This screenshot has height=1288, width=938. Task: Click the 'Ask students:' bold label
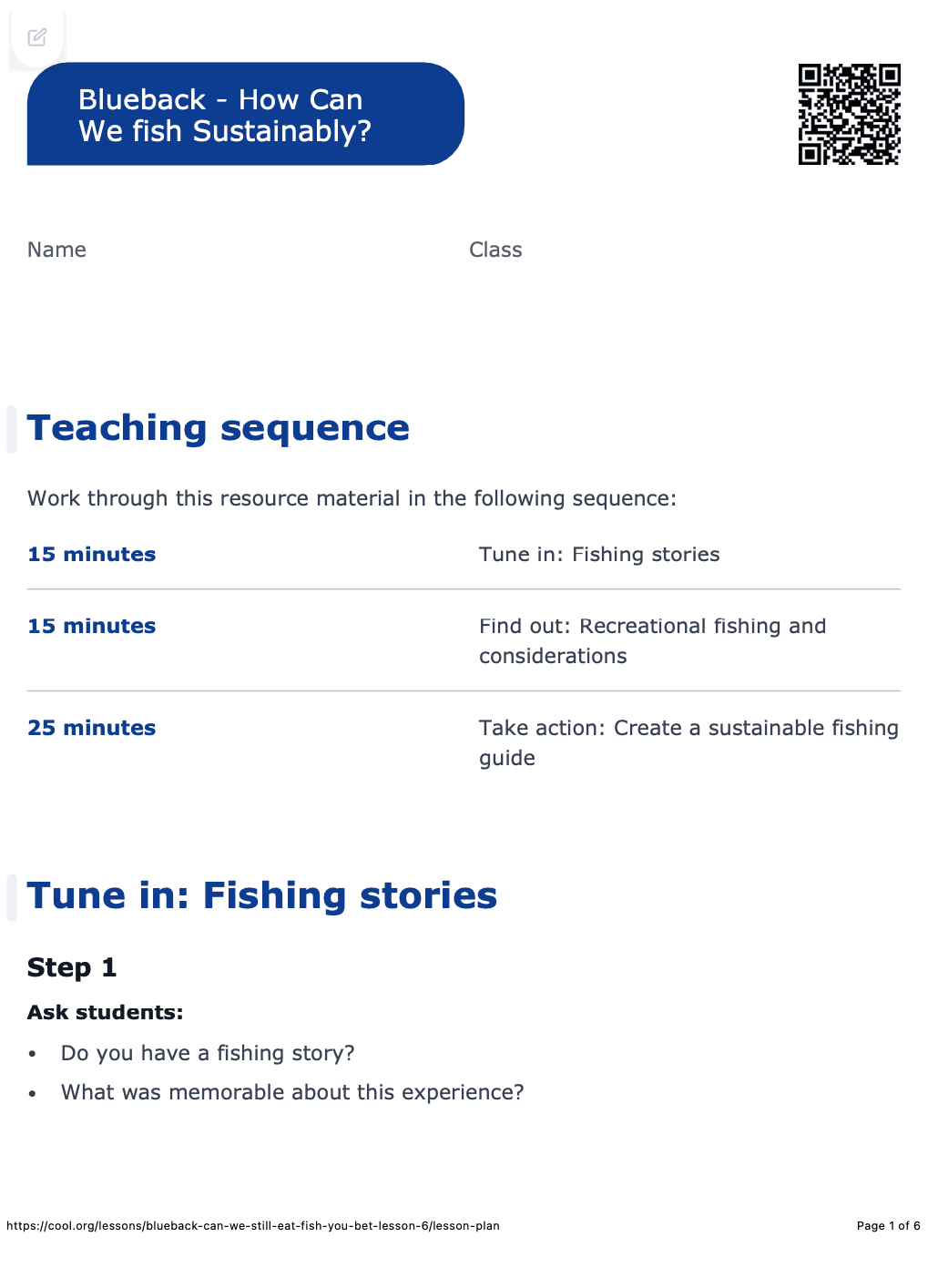106,1012
